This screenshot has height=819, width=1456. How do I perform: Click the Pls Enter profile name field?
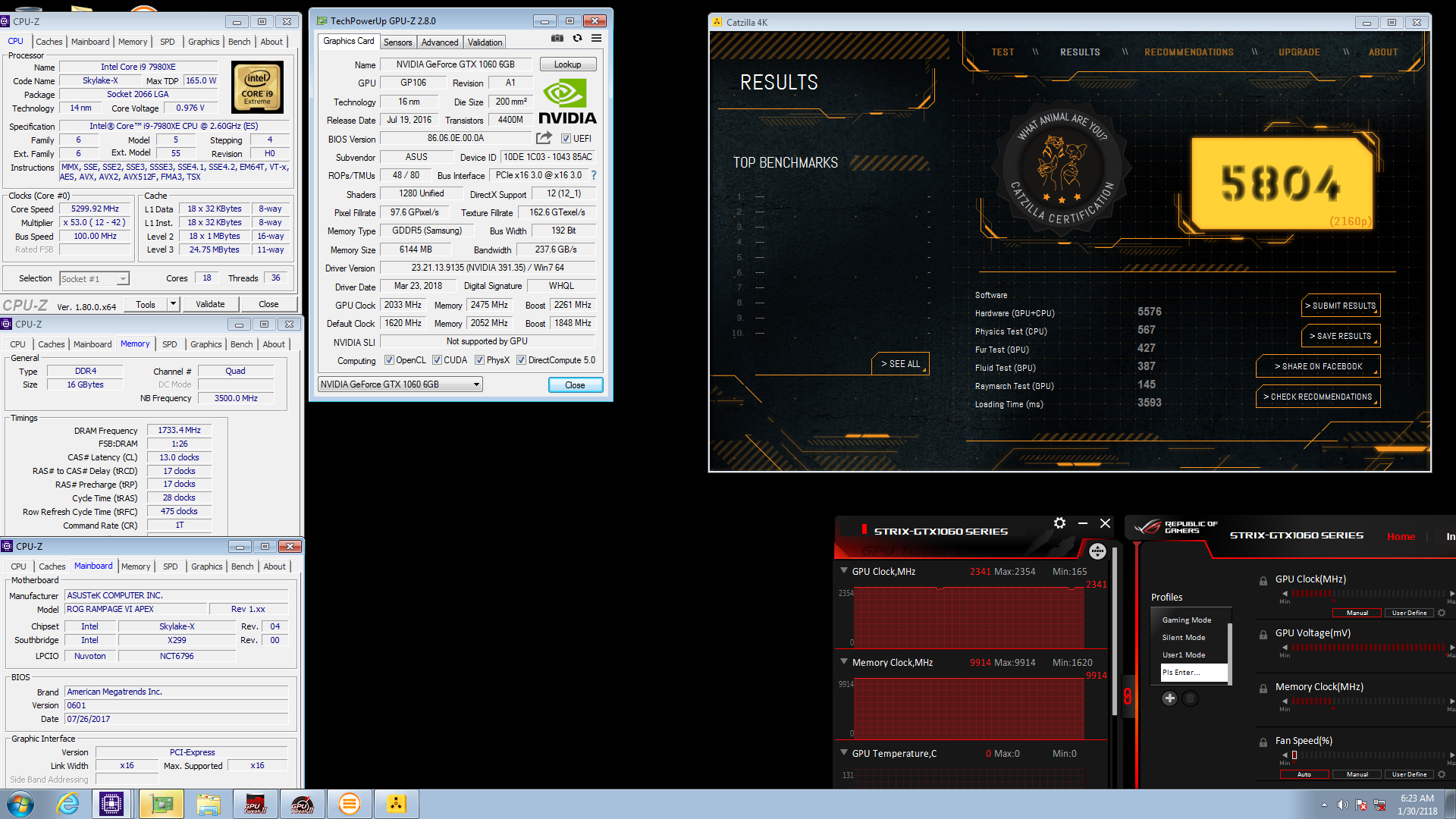click(1194, 673)
